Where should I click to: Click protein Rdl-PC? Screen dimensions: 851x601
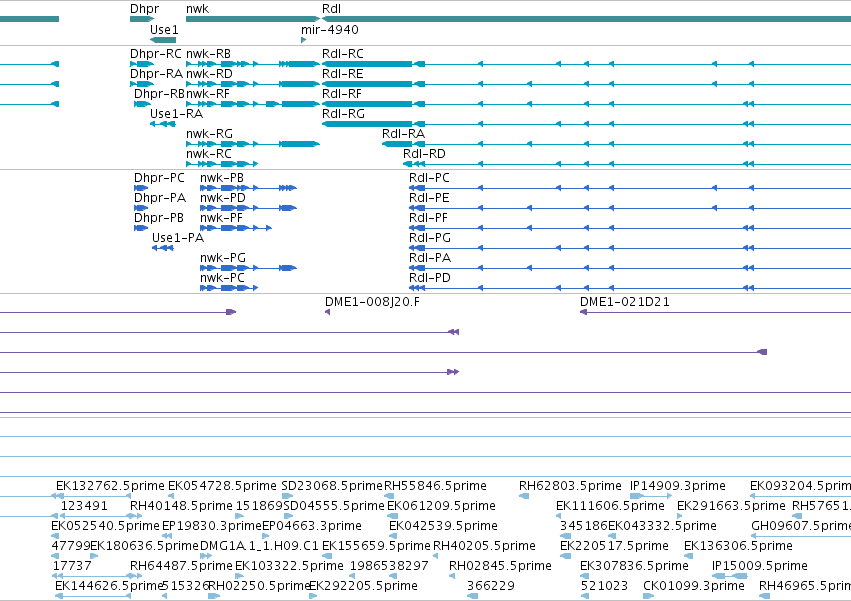(429, 178)
